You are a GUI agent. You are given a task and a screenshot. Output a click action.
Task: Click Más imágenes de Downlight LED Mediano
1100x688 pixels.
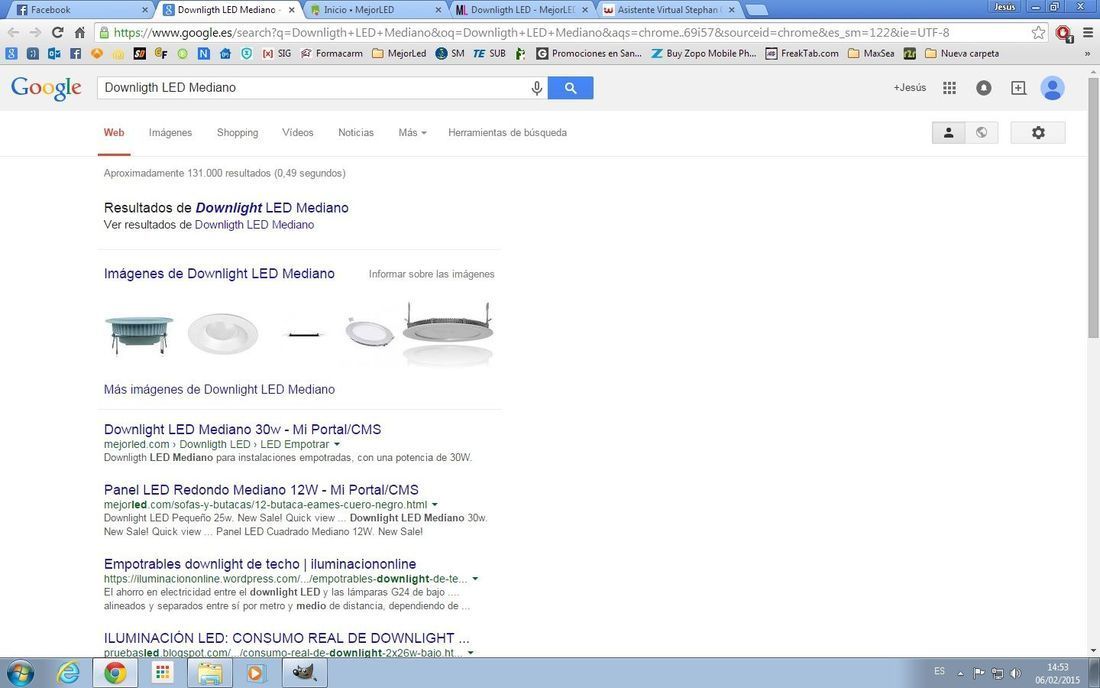tap(219, 389)
